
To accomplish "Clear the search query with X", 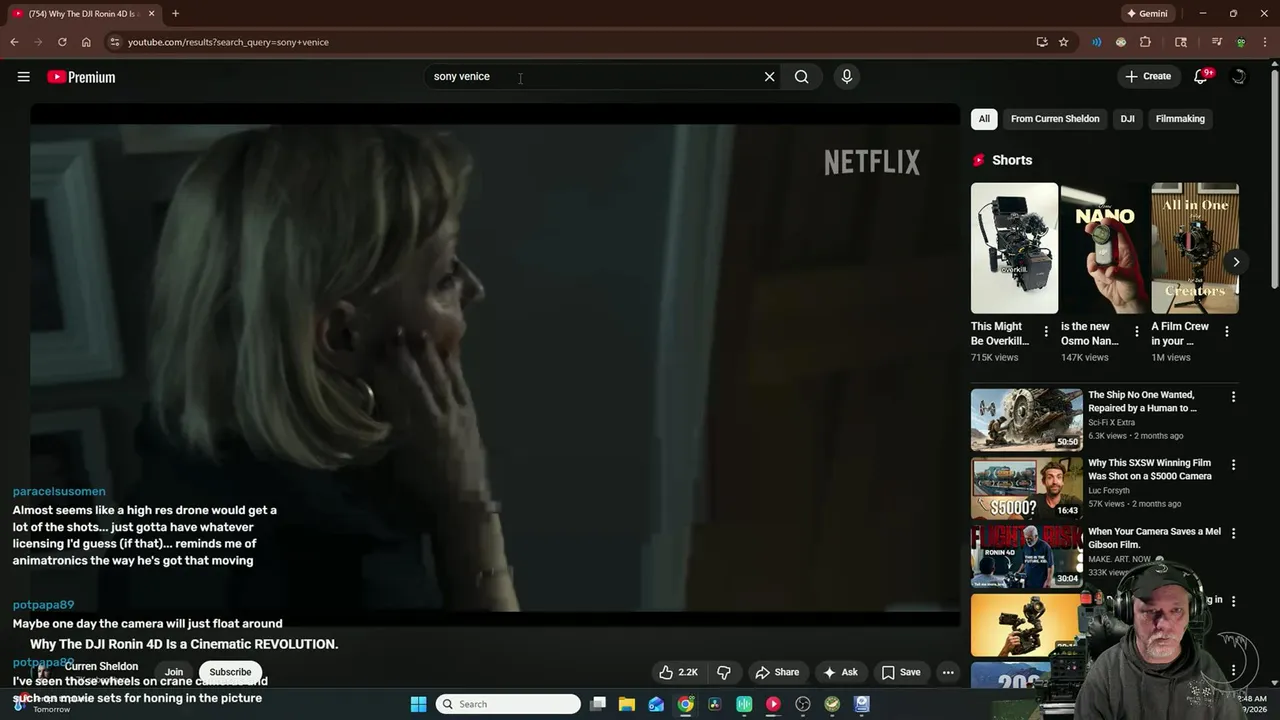I will tap(769, 77).
